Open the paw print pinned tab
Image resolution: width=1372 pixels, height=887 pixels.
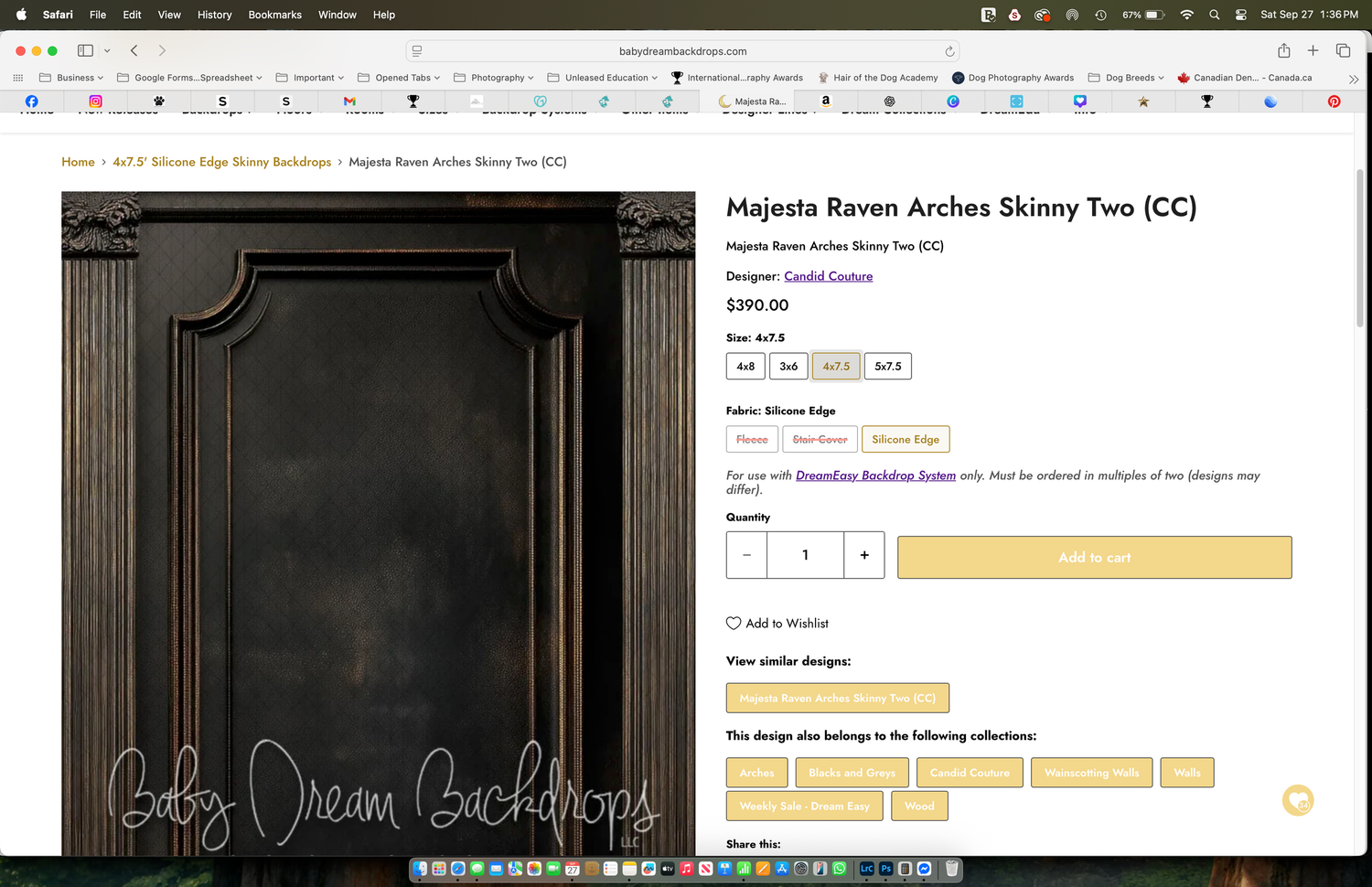pyautogui.click(x=159, y=102)
